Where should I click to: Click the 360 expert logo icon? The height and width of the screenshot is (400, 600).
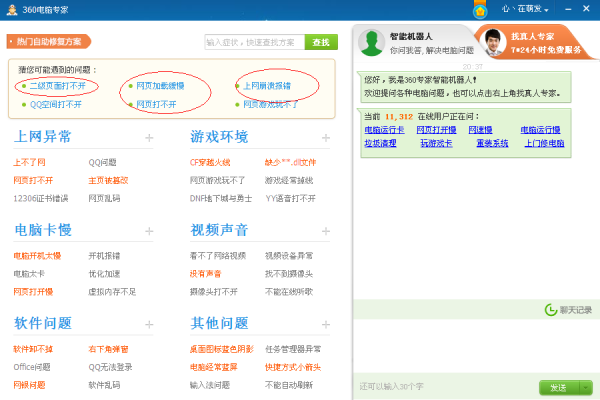[x=12, y=10]
